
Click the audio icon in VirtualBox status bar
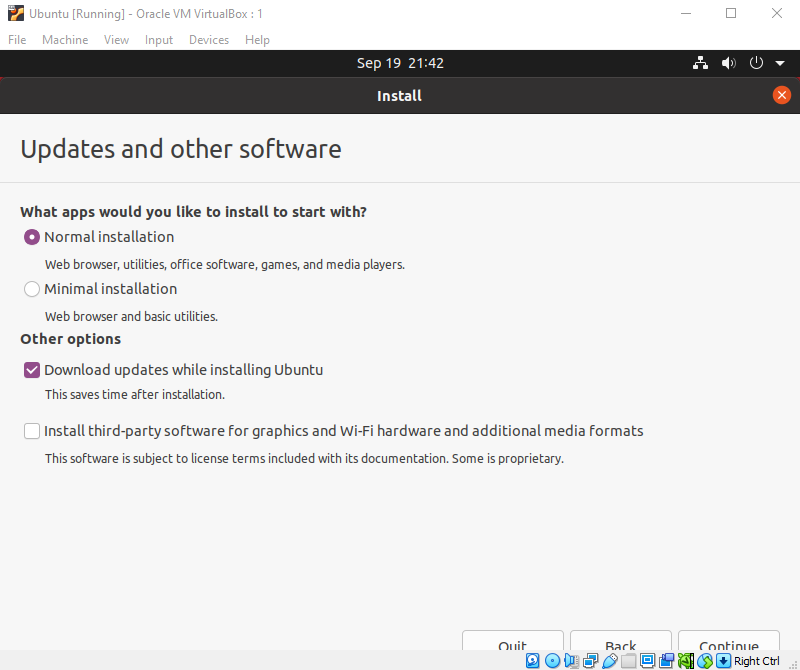(x=571, y=661)
